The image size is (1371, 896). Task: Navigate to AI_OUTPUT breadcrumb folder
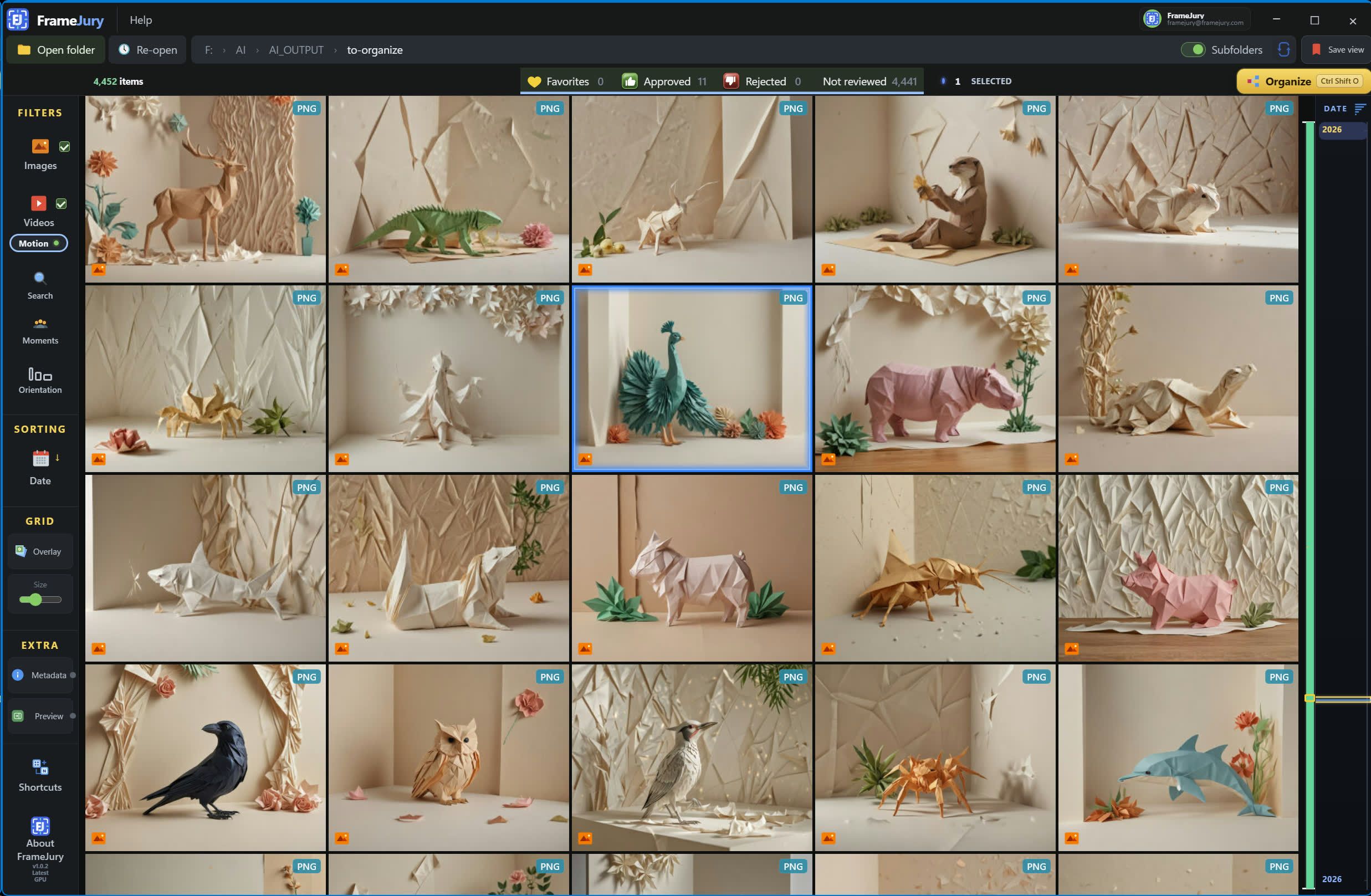[x=296, y=50]
